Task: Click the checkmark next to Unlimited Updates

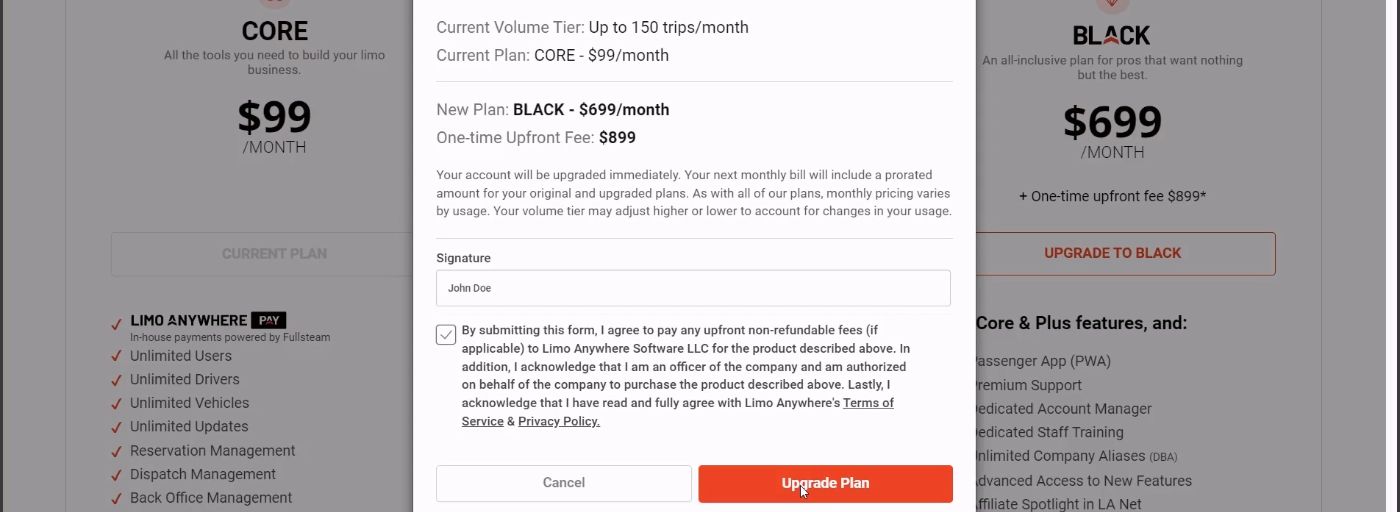Action: click(x=117, y=428)
